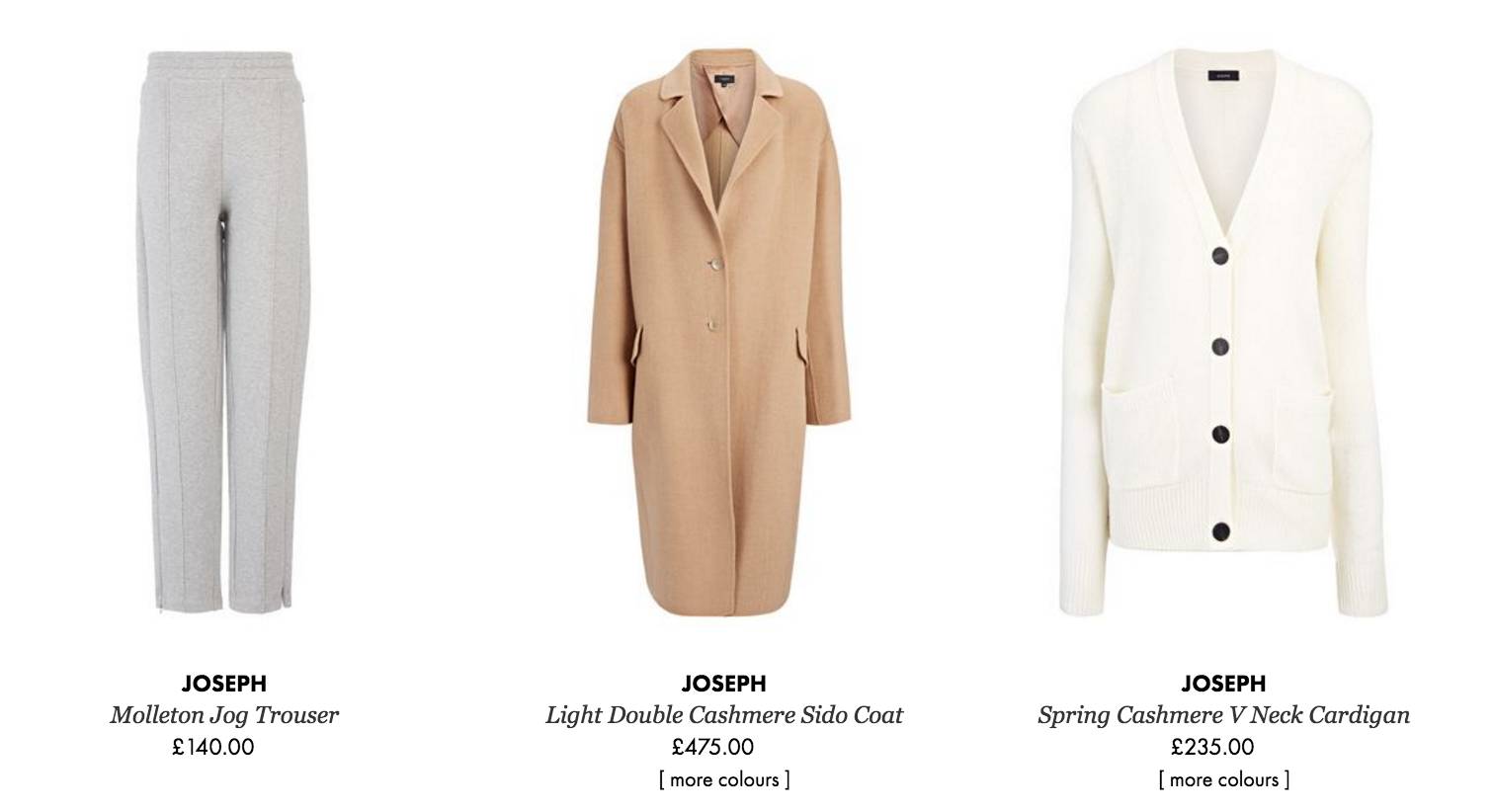Click the £235.00 cardigan price

[x=1212, y=747]
